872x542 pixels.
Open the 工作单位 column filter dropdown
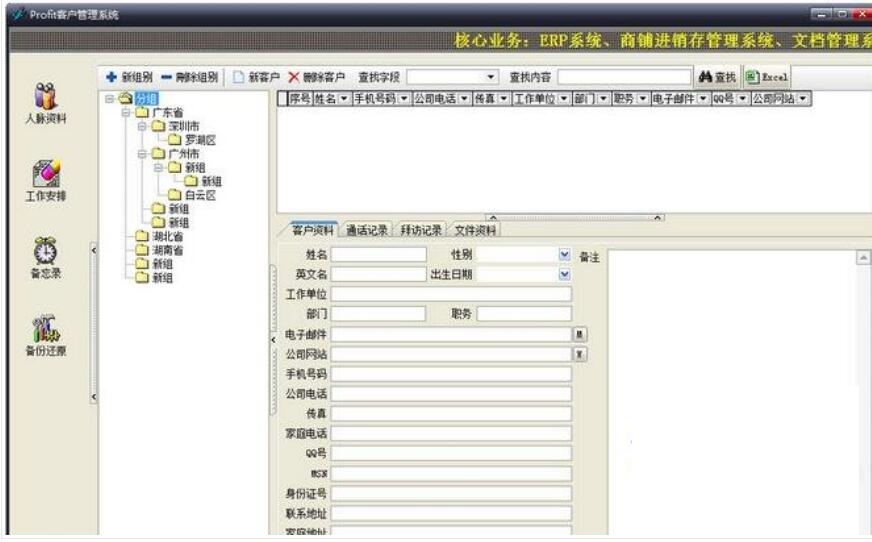coord(563,99)
